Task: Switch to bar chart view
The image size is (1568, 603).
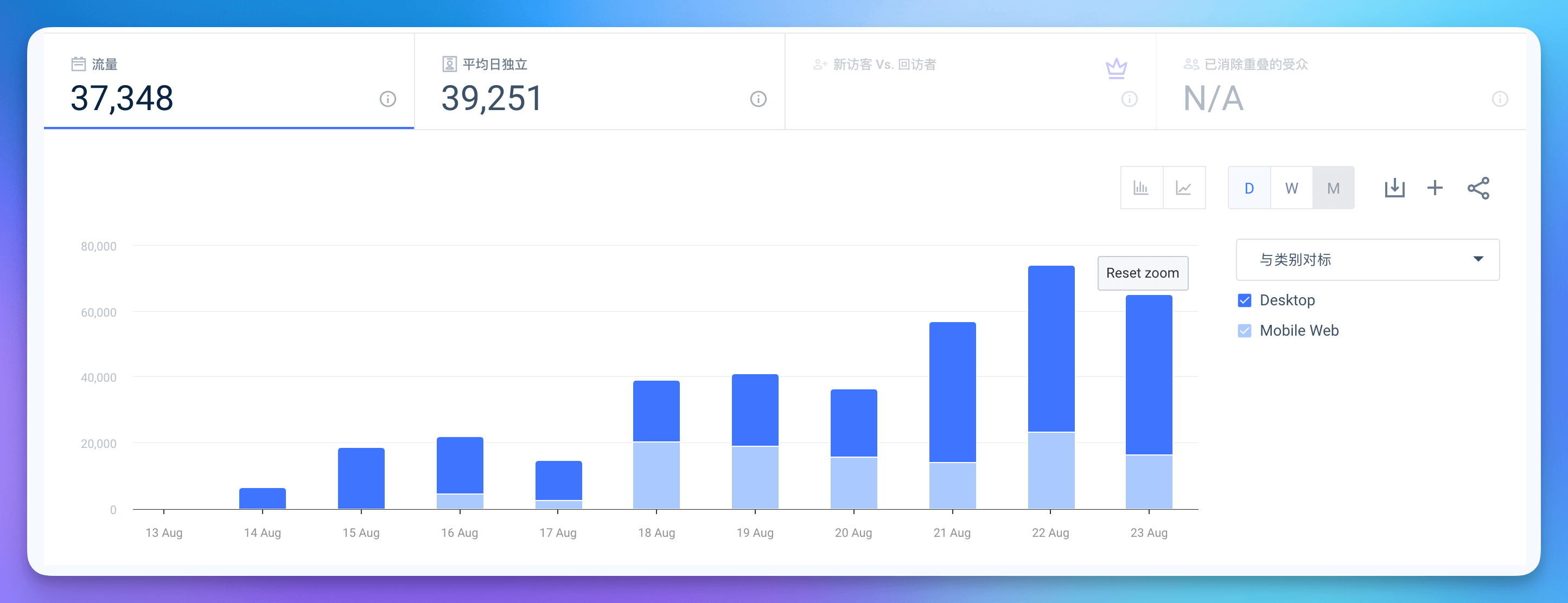Action: (x=1142, y=188)
